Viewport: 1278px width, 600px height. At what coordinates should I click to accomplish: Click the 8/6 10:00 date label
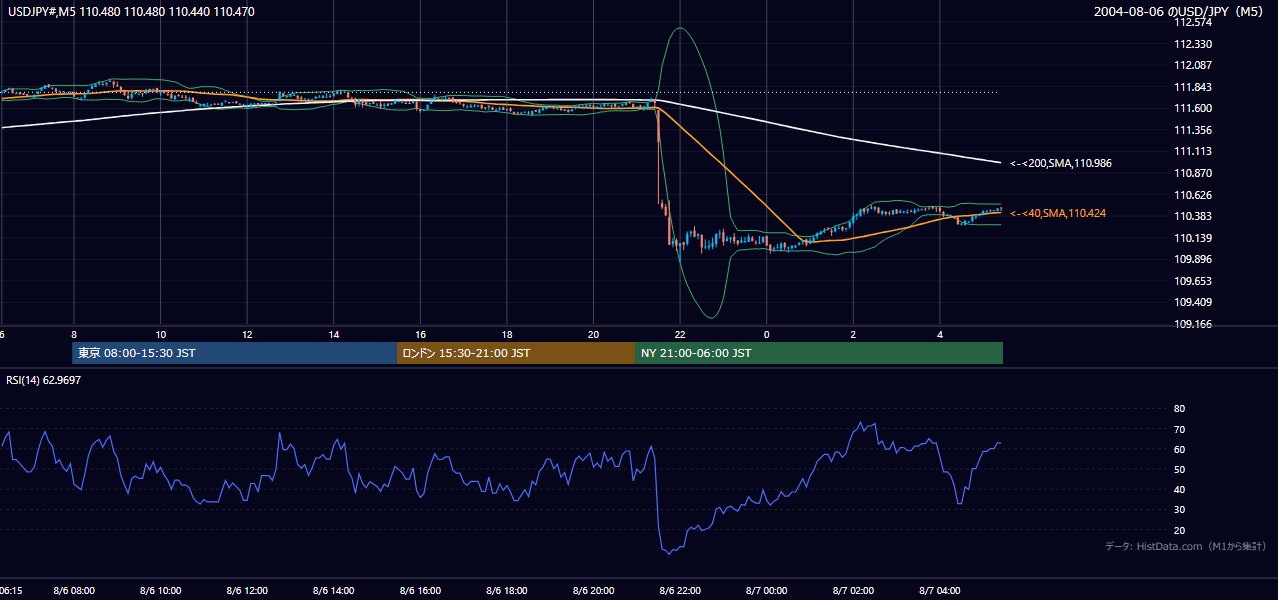(x=160, y=591)
